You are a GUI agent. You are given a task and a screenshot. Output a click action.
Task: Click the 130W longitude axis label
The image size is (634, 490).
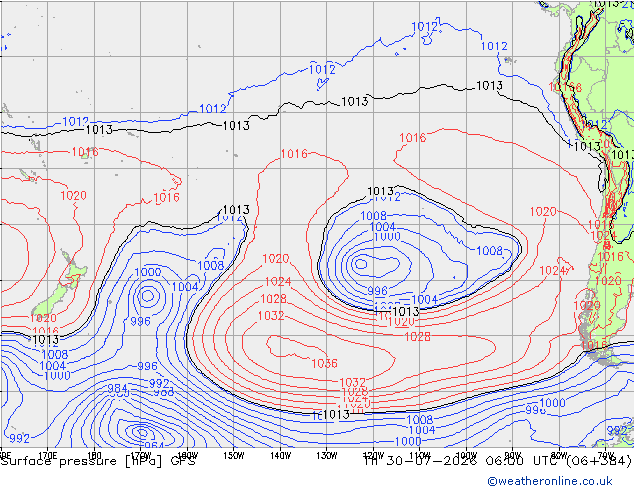coord(327,456)
